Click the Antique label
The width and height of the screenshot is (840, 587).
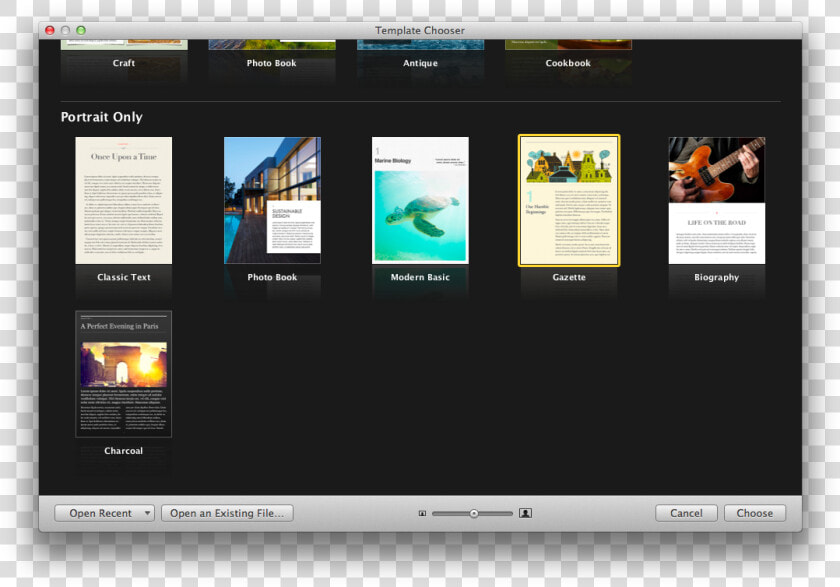point(421,63)
